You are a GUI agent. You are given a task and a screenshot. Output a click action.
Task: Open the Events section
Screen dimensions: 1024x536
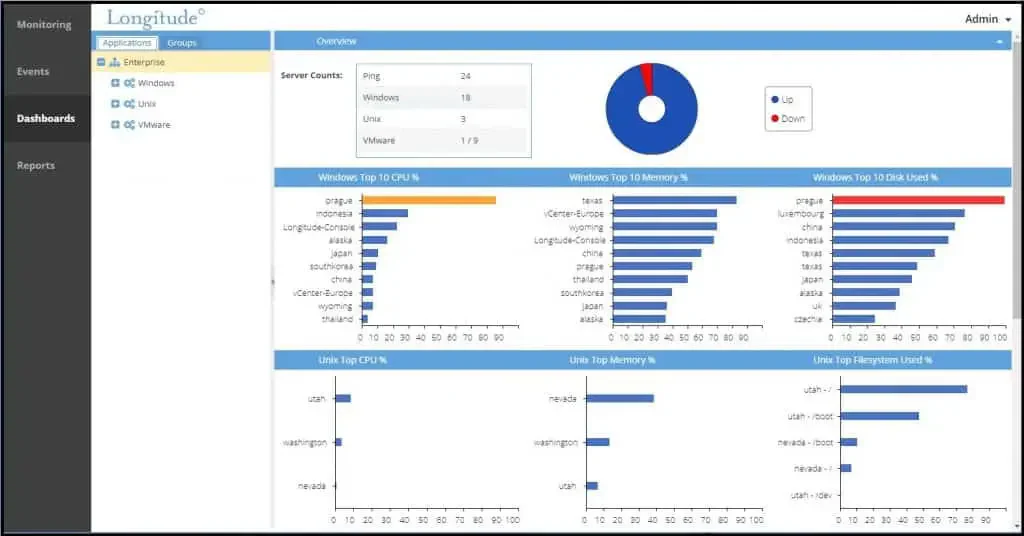pyautogui.click(x=33, y=72)
